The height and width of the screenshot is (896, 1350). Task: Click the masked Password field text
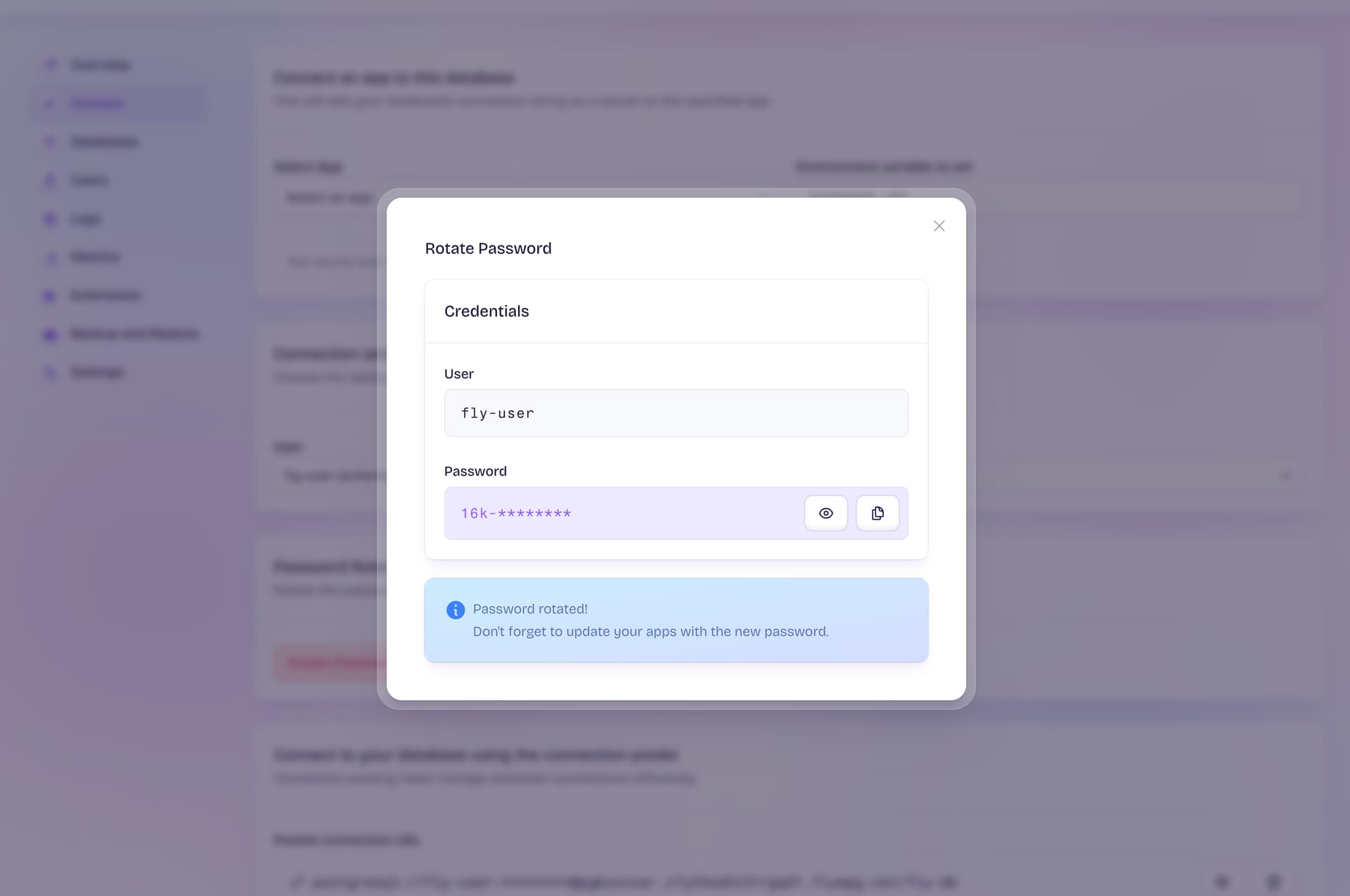pos(516,514)
